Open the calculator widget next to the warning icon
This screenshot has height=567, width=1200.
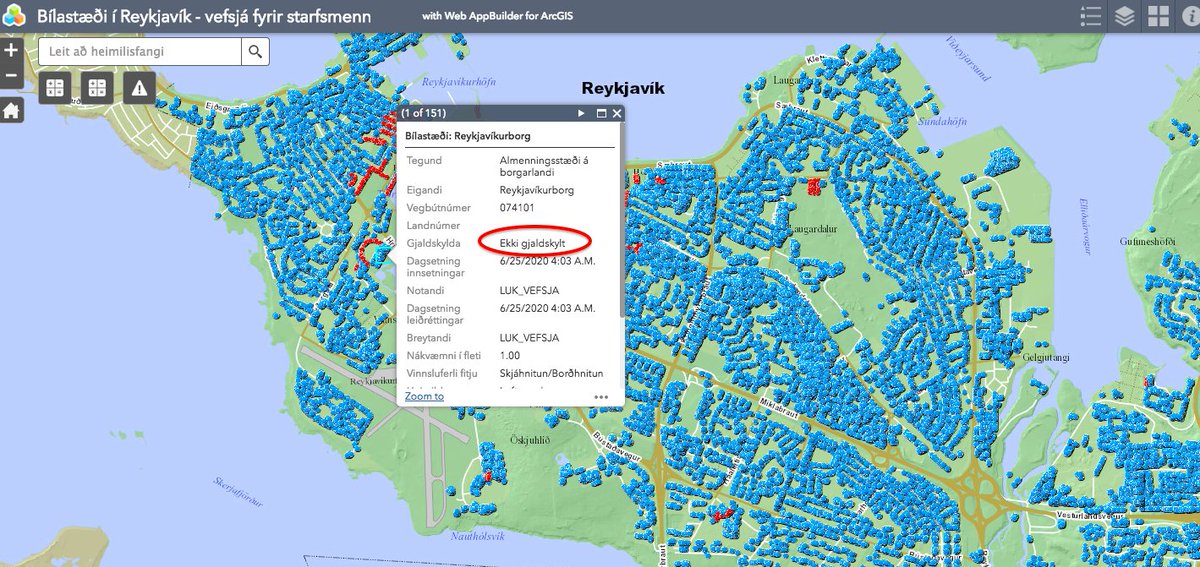coord(97,88)
